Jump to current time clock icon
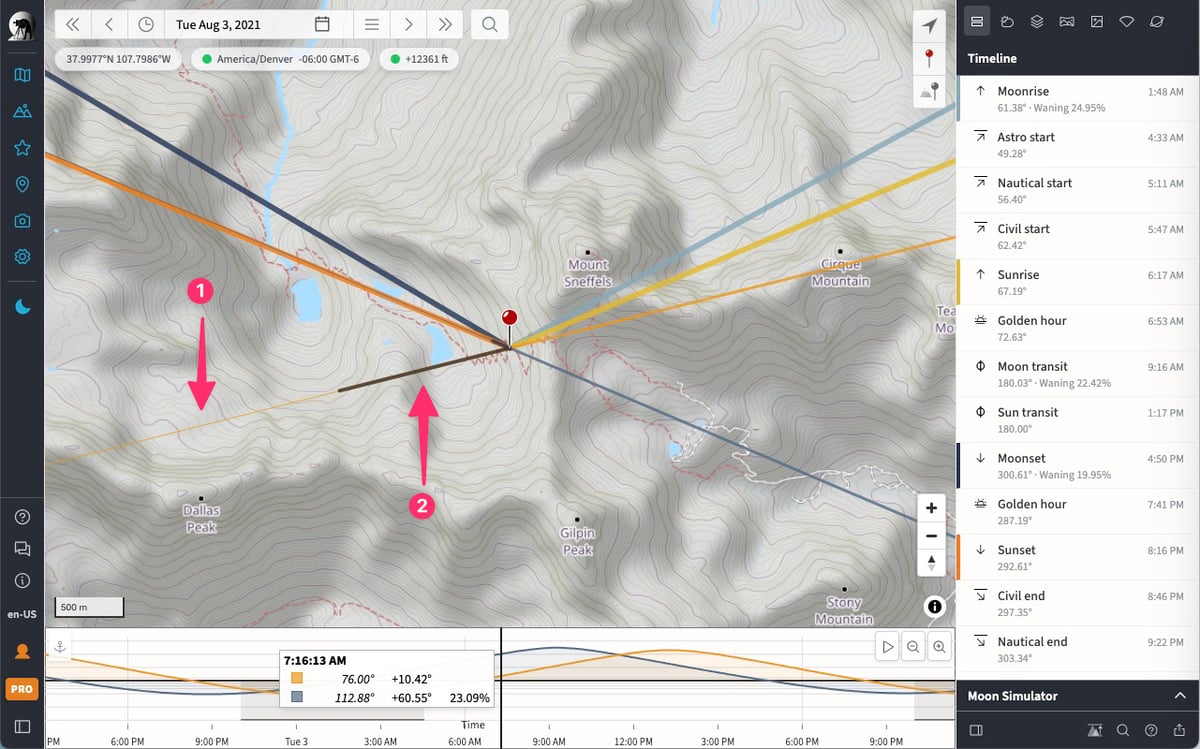This screenshot has width=1200, height=749. tap(146, 24)
